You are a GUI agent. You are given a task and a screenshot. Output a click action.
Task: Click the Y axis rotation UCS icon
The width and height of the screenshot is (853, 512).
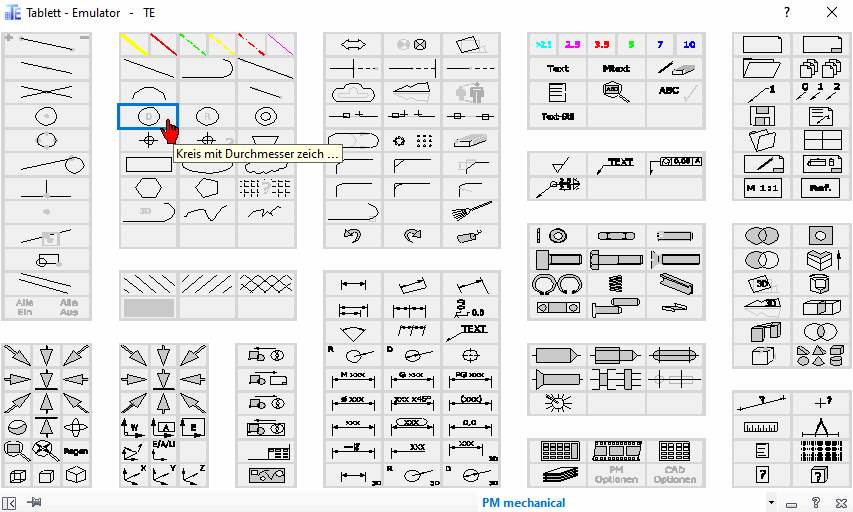pos(163,475)
